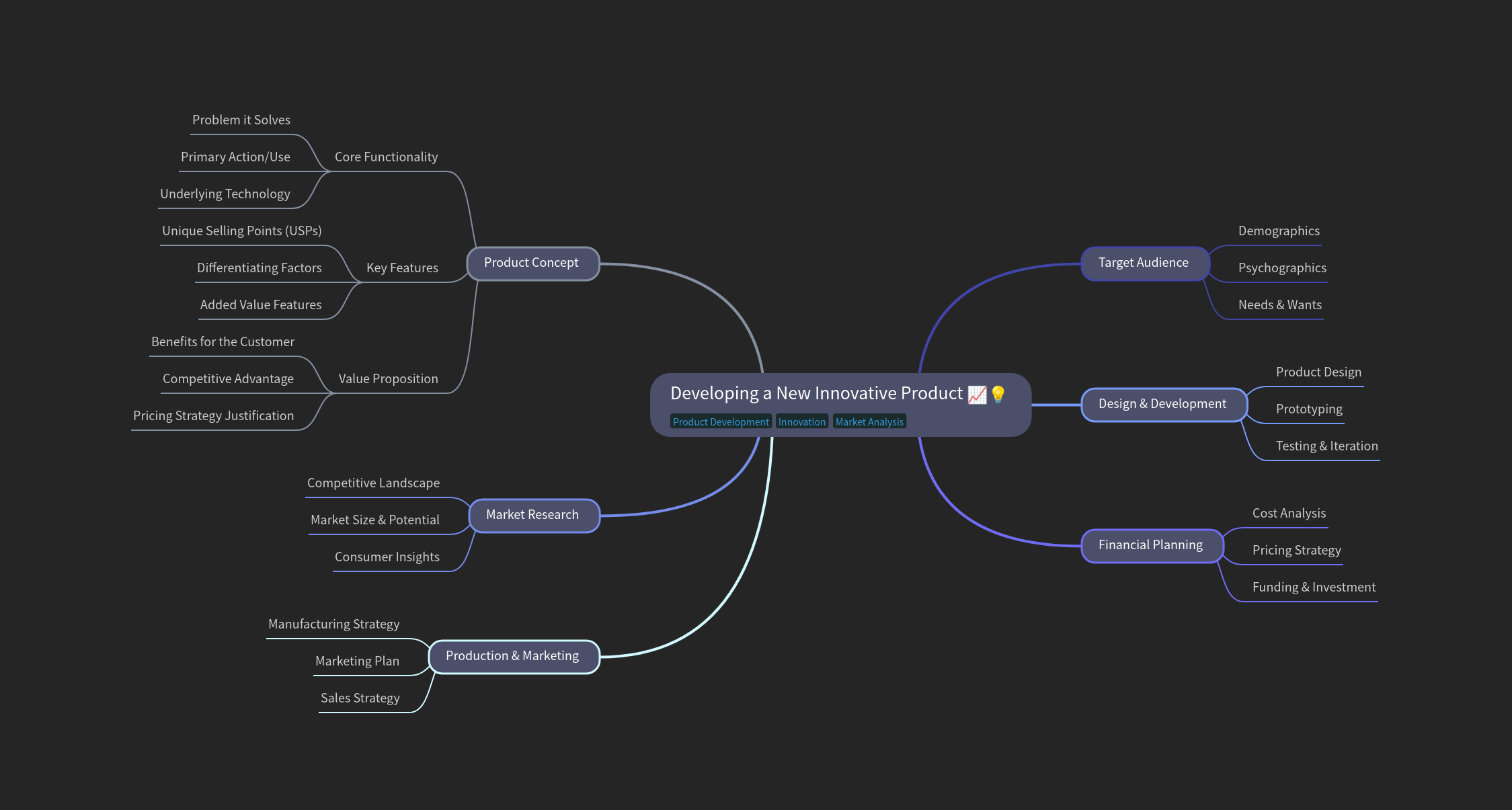Viewport: 1512px width, 810px height.
Task: Click the Prototyping leaf
Action: (x=1309, y=409)
